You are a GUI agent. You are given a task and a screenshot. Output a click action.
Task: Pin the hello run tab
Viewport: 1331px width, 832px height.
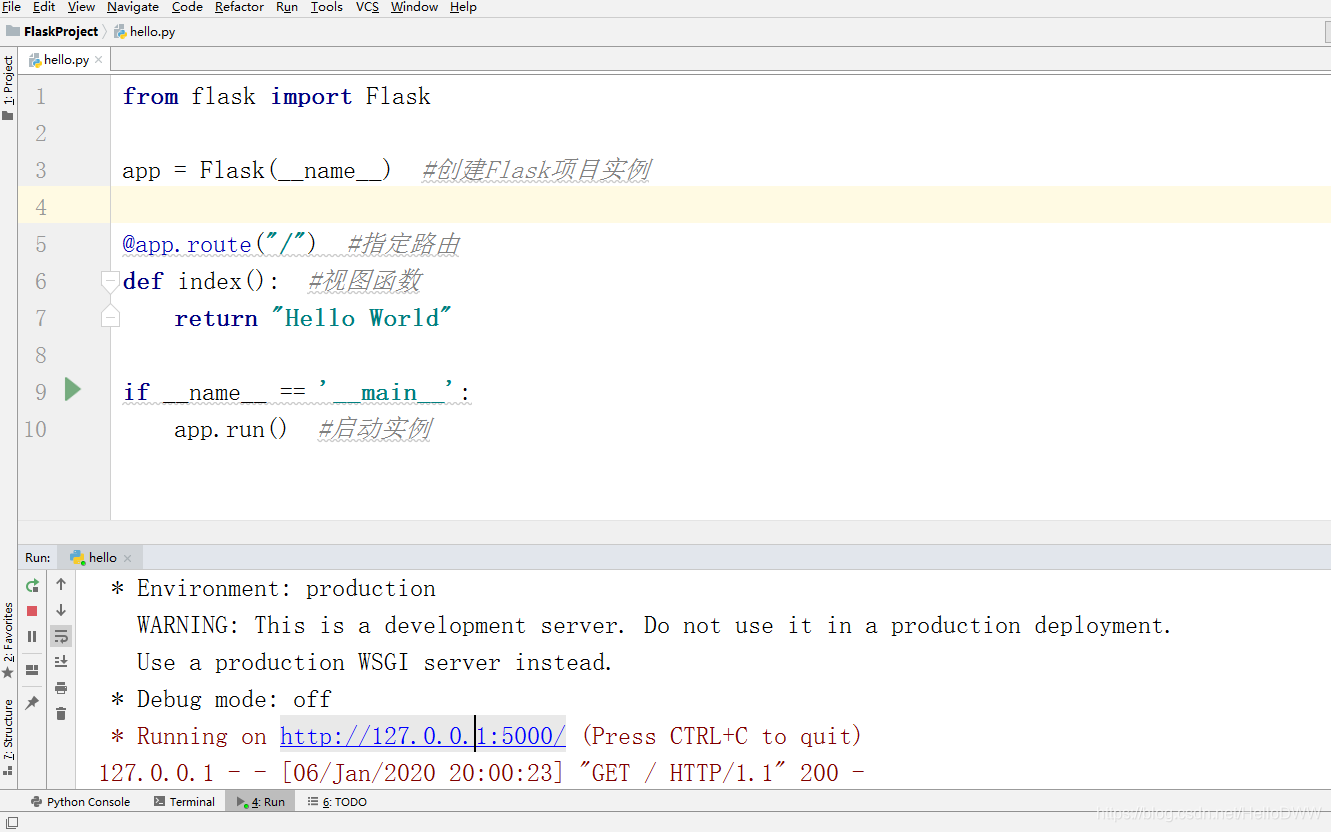coord(32,703)
